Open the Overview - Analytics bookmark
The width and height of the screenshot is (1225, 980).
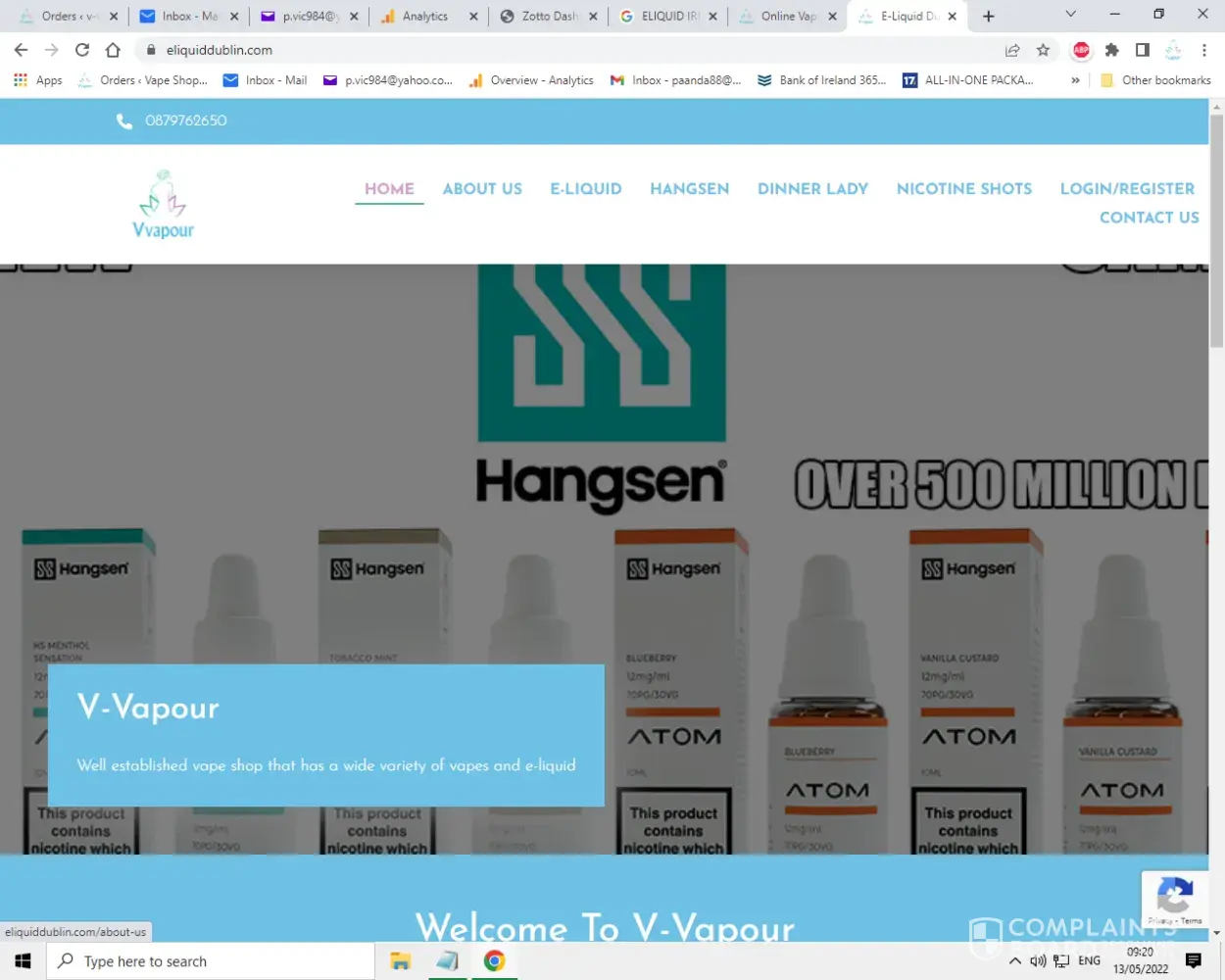[x=531, y=80]
